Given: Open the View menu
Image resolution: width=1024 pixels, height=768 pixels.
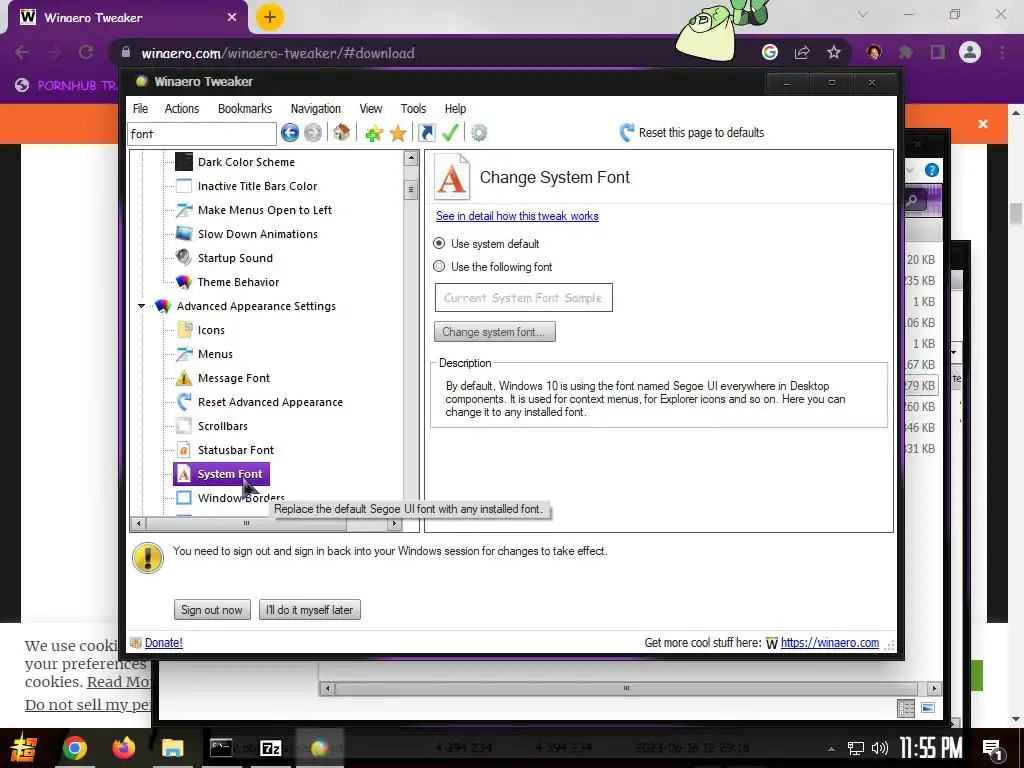Looking at the screenshot, I should [x=370, y=108].
